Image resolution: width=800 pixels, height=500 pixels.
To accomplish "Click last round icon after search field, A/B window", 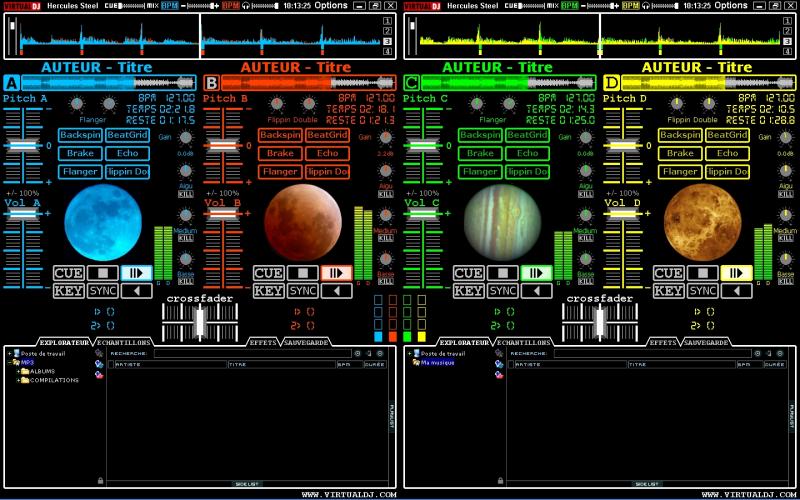I will pyautogui.click(x=380, y=353).
